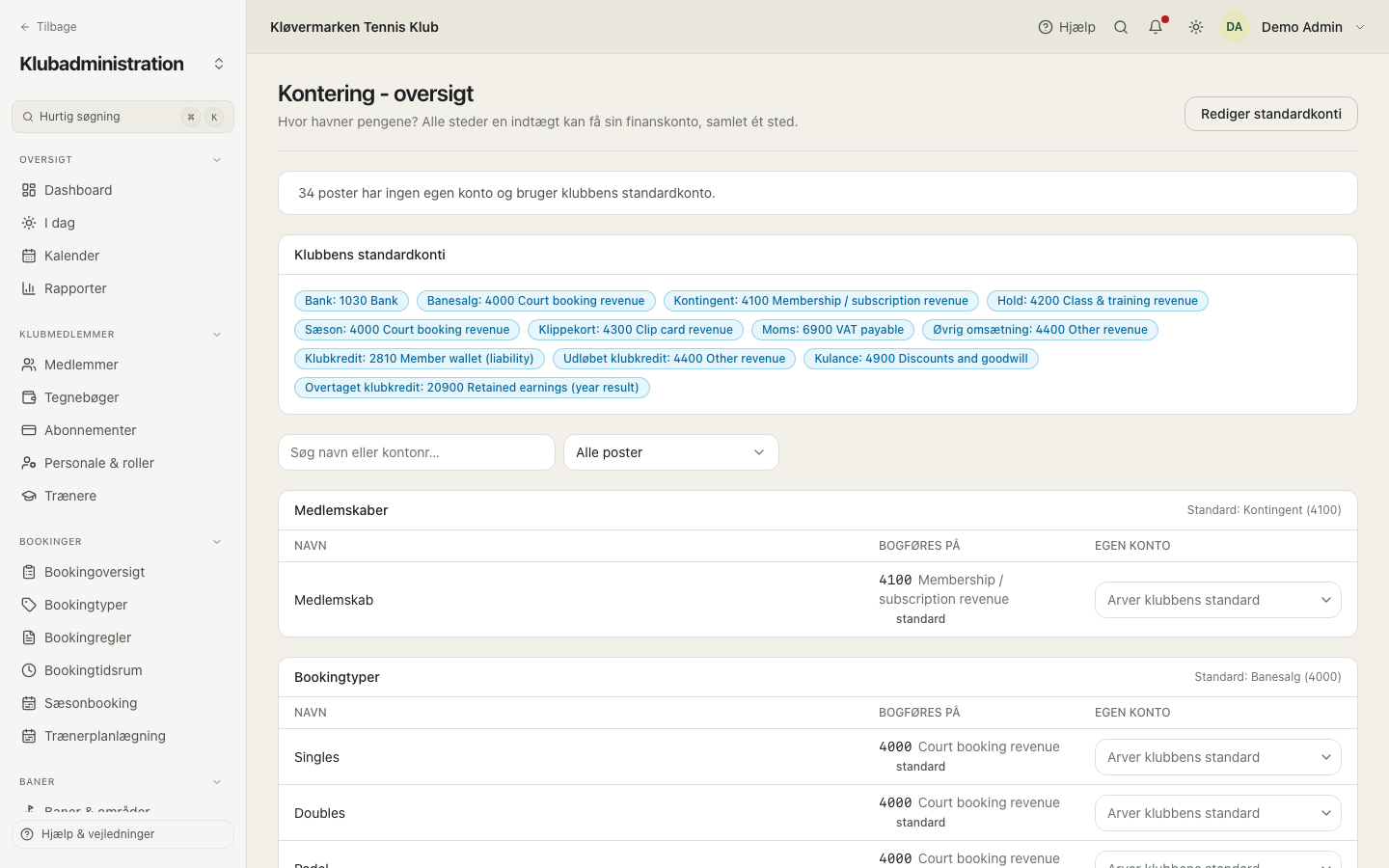This screenshot has height=868, width=1389.
Task: Click the Abonnementer card icon
Action: [29, 430]
